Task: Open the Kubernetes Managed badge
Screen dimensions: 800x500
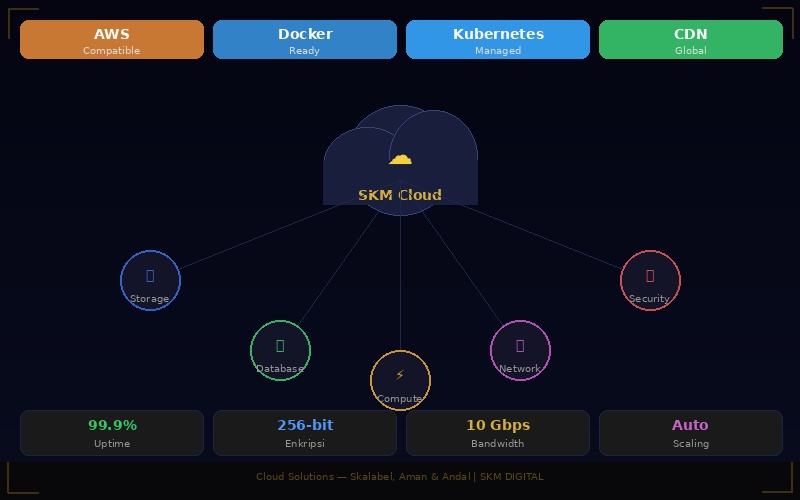Action: pos(498,39)
